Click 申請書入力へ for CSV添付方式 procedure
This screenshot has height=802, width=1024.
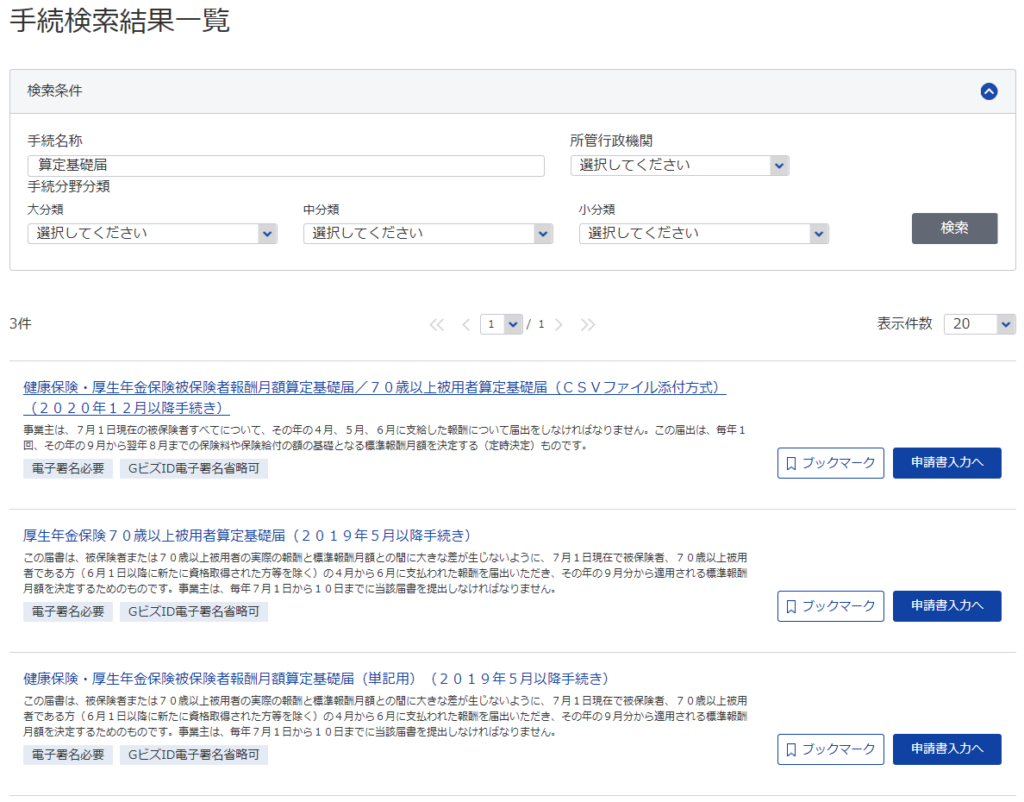[x=946, y=463]
